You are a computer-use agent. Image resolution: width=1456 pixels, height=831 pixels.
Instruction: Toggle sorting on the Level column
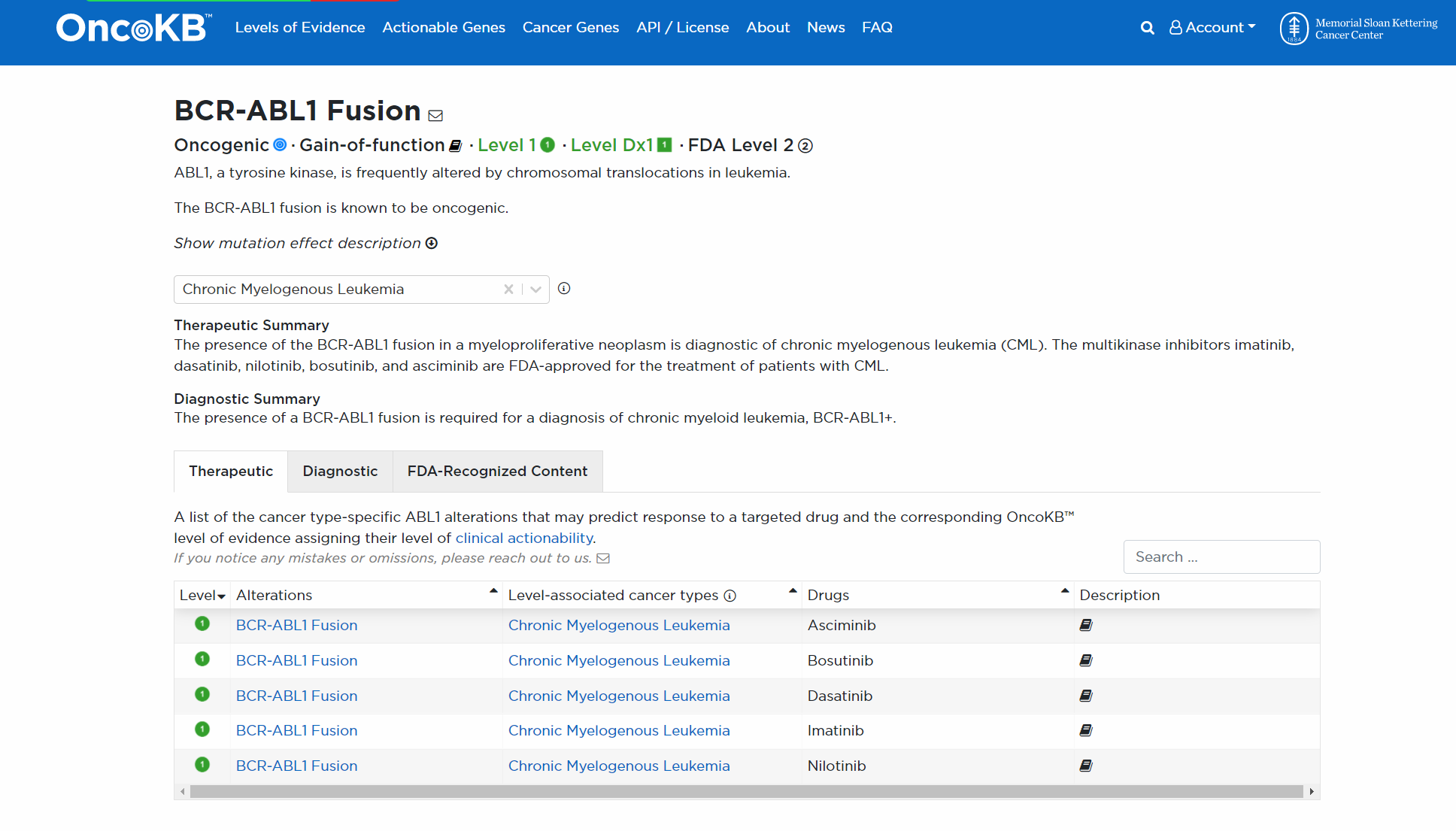point(221,596)
